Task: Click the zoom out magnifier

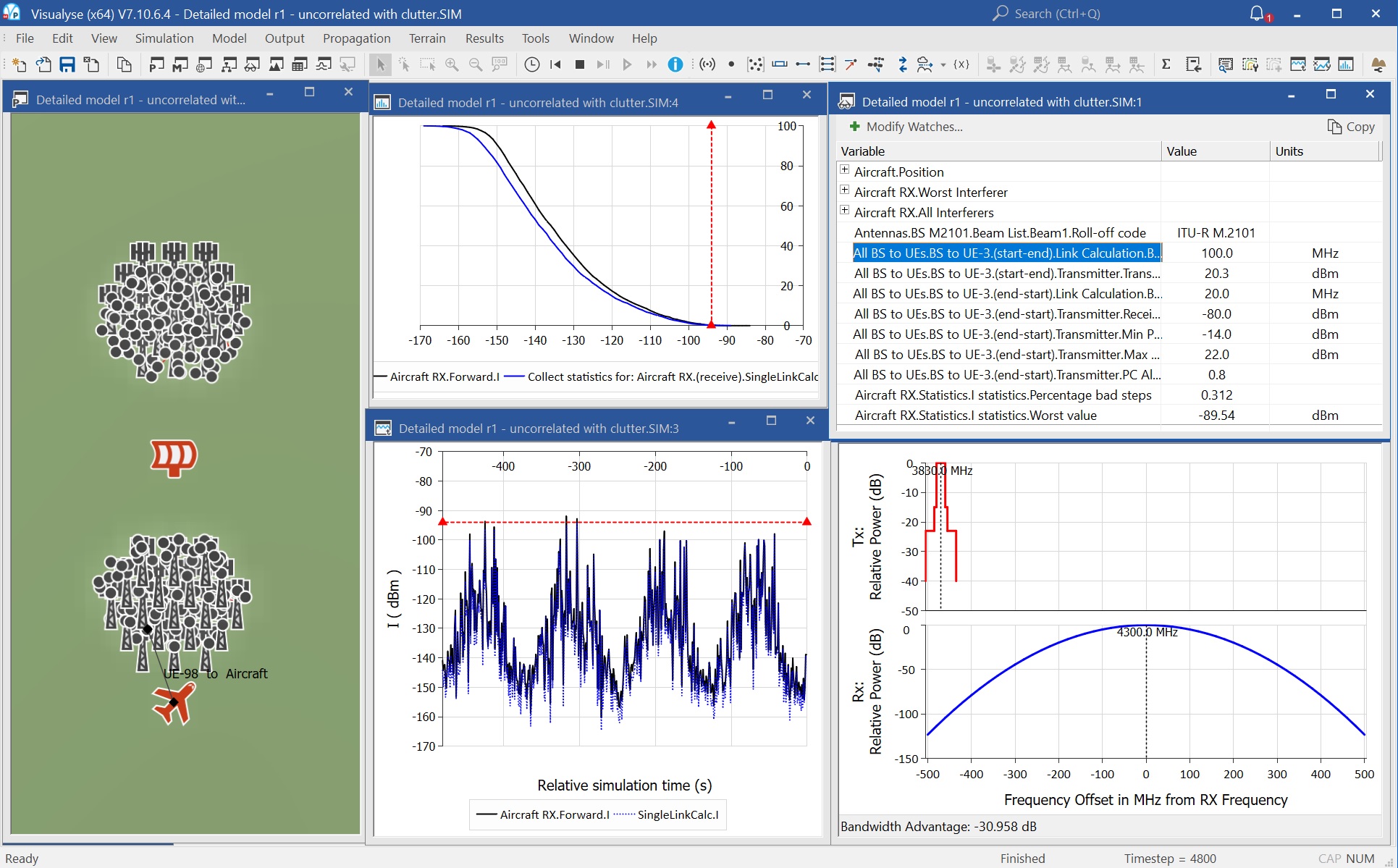Action: [476, 65]
